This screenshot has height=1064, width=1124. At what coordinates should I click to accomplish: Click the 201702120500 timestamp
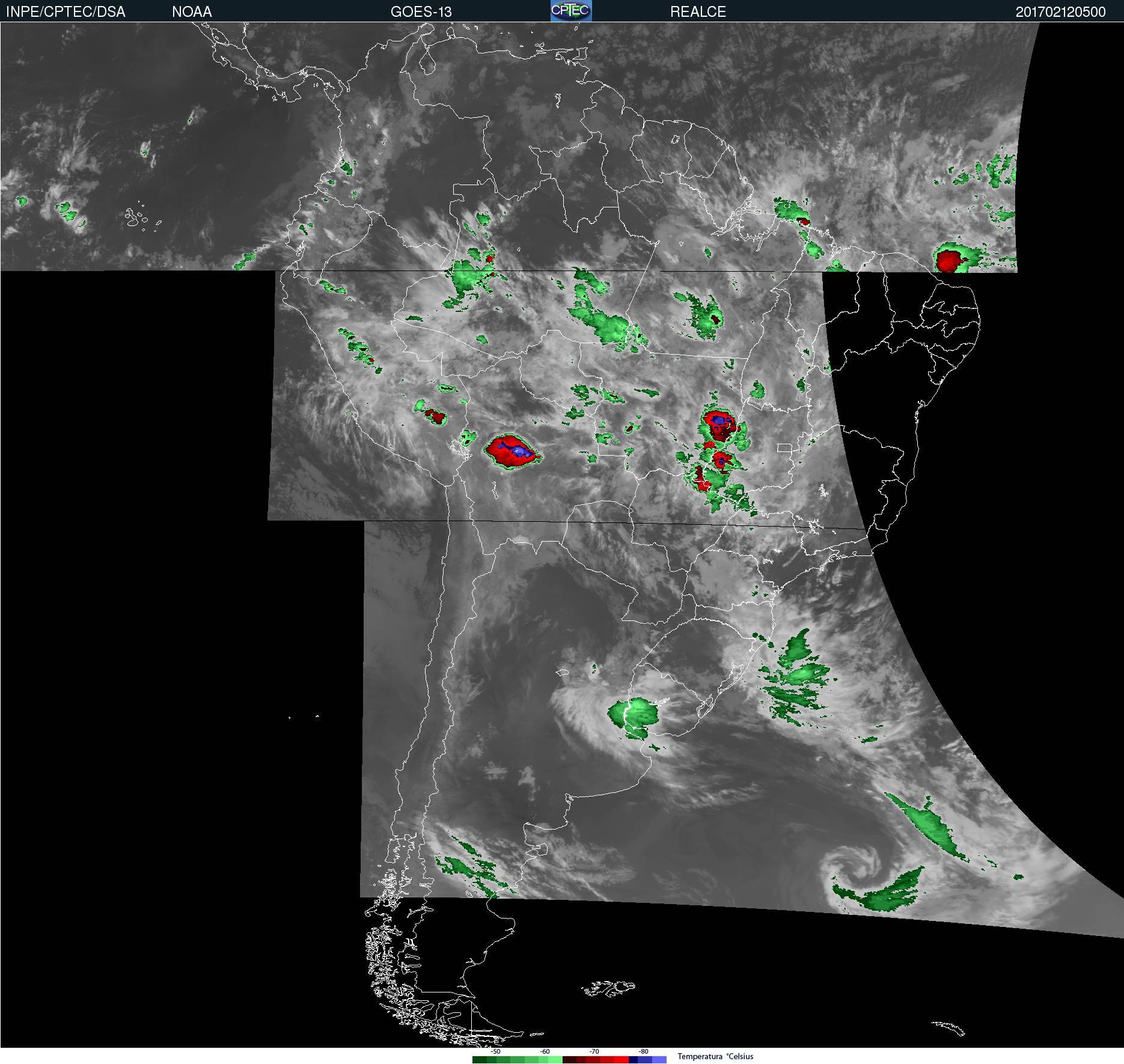1060,12
